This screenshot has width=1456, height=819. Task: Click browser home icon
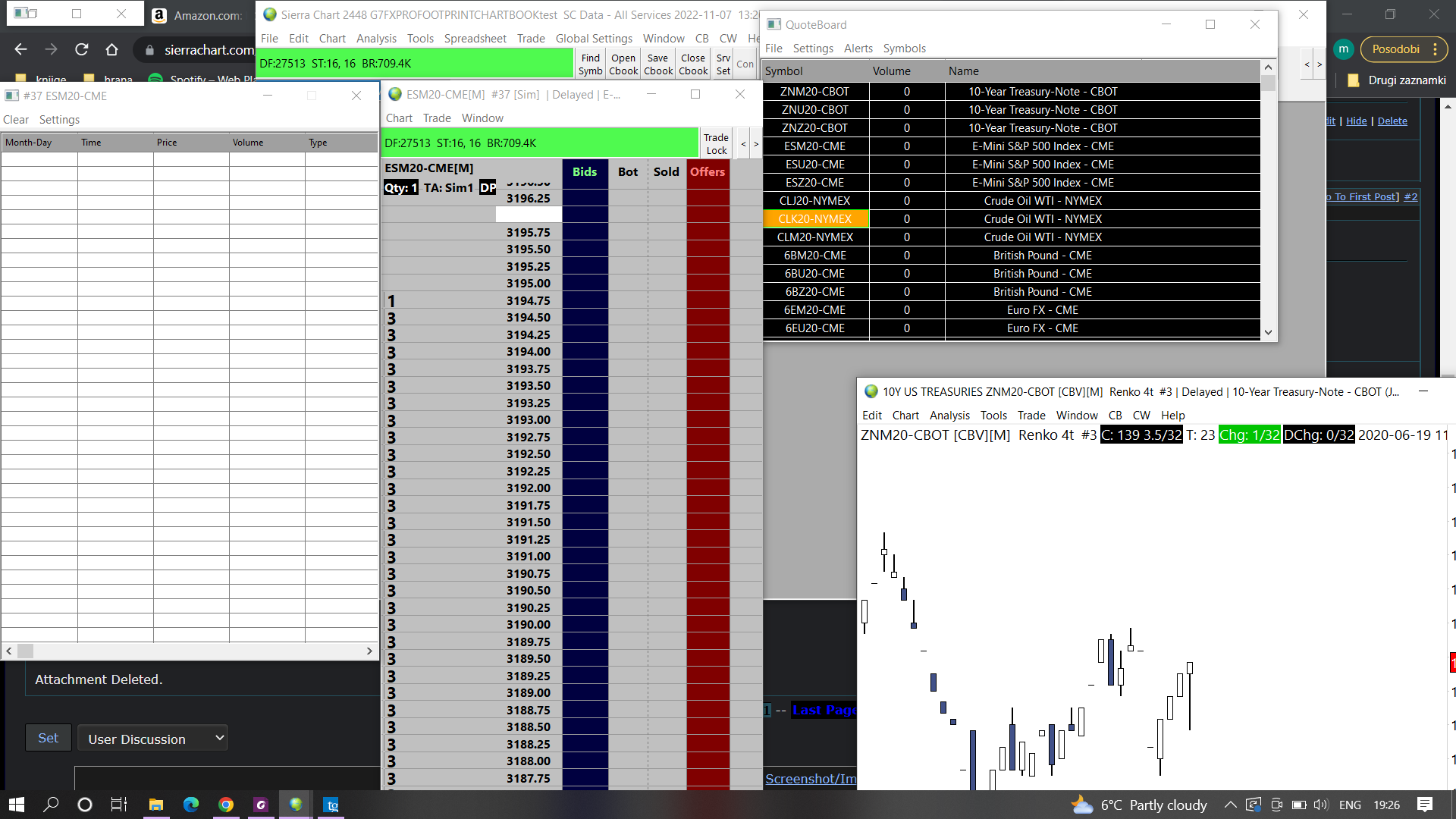112,49
